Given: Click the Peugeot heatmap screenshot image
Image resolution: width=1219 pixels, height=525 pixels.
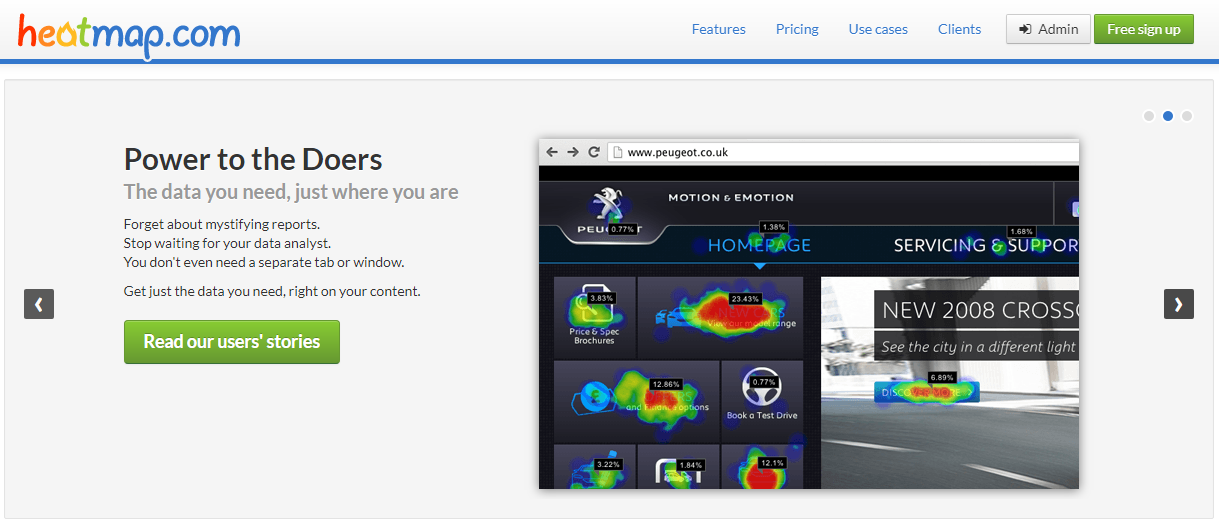Looking at the screenshot, I should (809, 314).
